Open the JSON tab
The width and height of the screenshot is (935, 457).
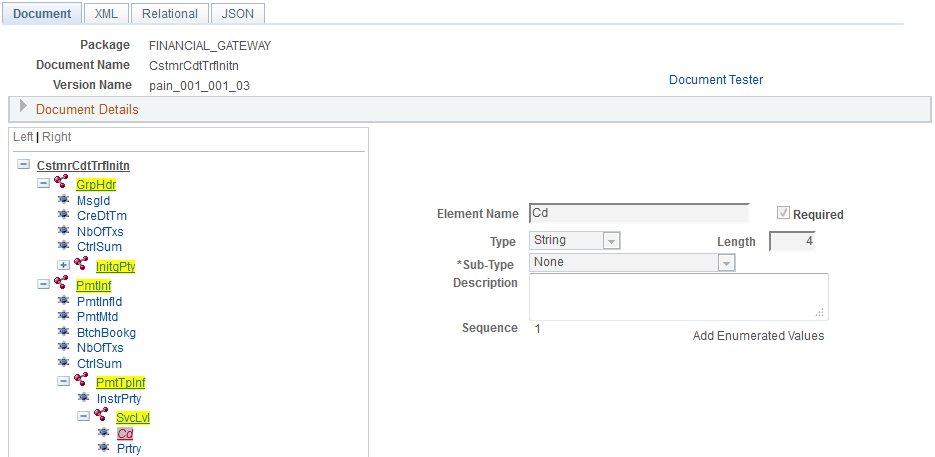click(238, 14)
